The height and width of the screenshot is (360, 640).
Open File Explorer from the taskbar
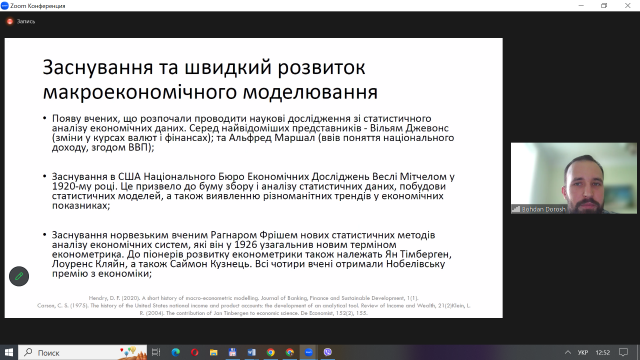click(213, 352)
